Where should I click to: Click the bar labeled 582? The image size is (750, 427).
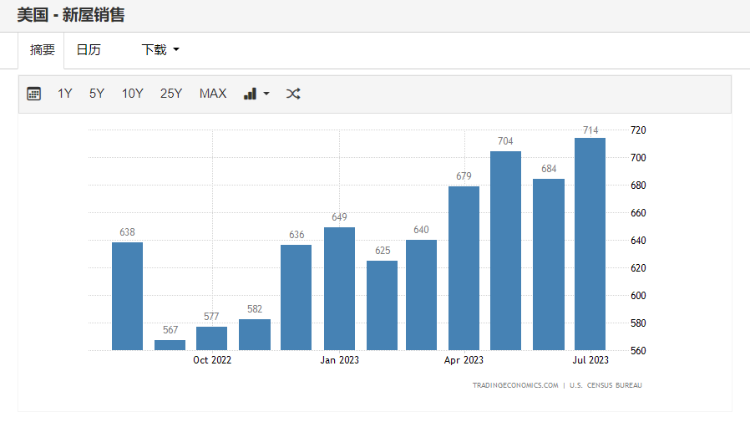[x=254, y=335]
